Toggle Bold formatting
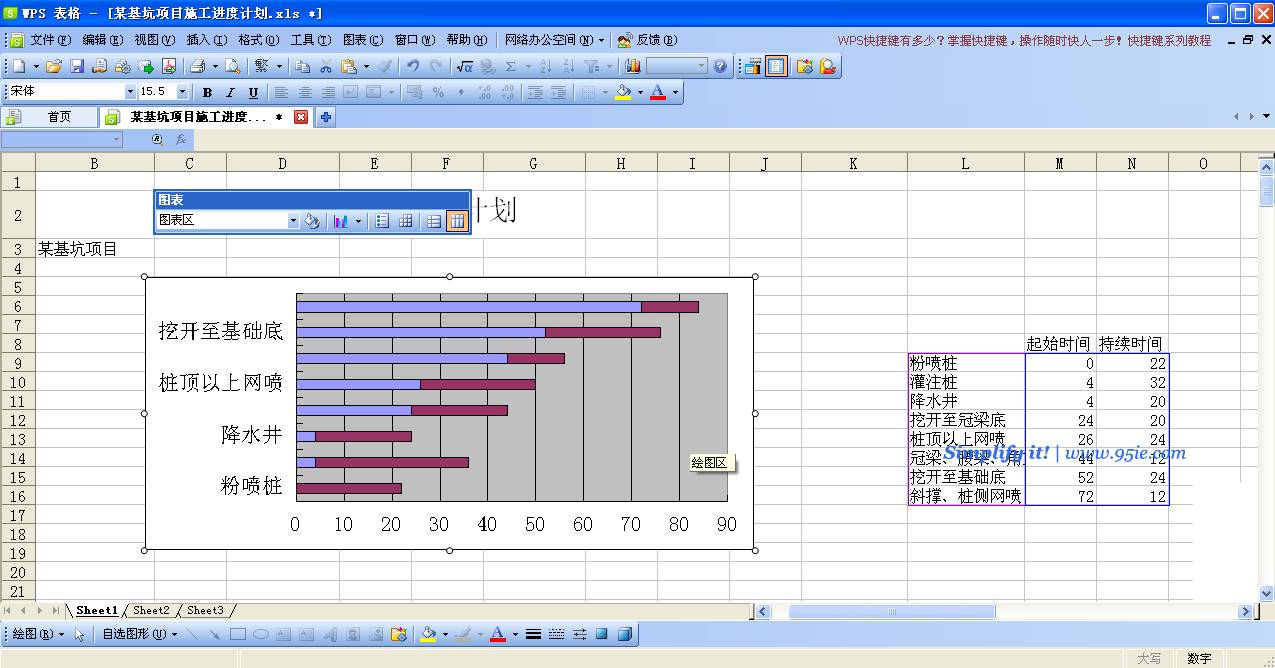This screenshot has width=1275, height=668. (x=207, y=92)
